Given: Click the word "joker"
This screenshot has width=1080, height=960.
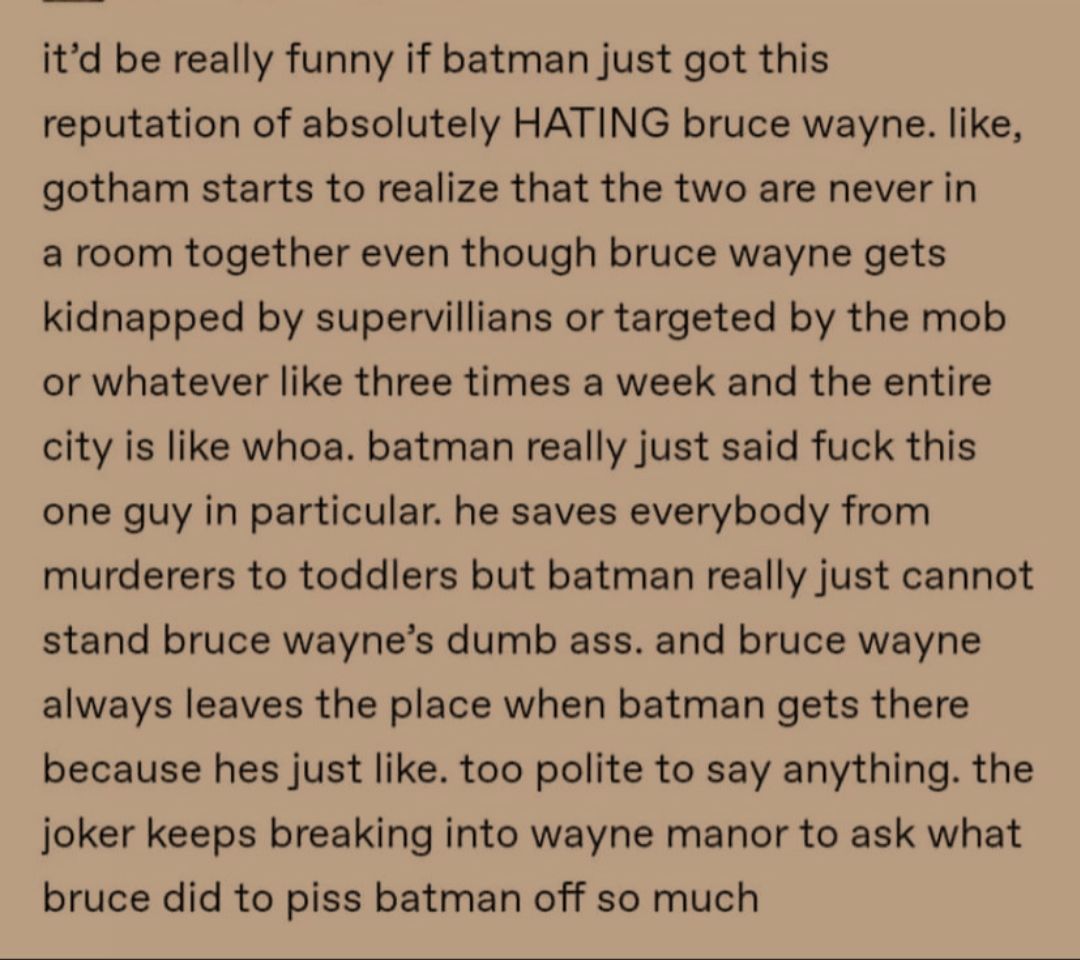Looking at the screenshot, I should coord(90,834).
